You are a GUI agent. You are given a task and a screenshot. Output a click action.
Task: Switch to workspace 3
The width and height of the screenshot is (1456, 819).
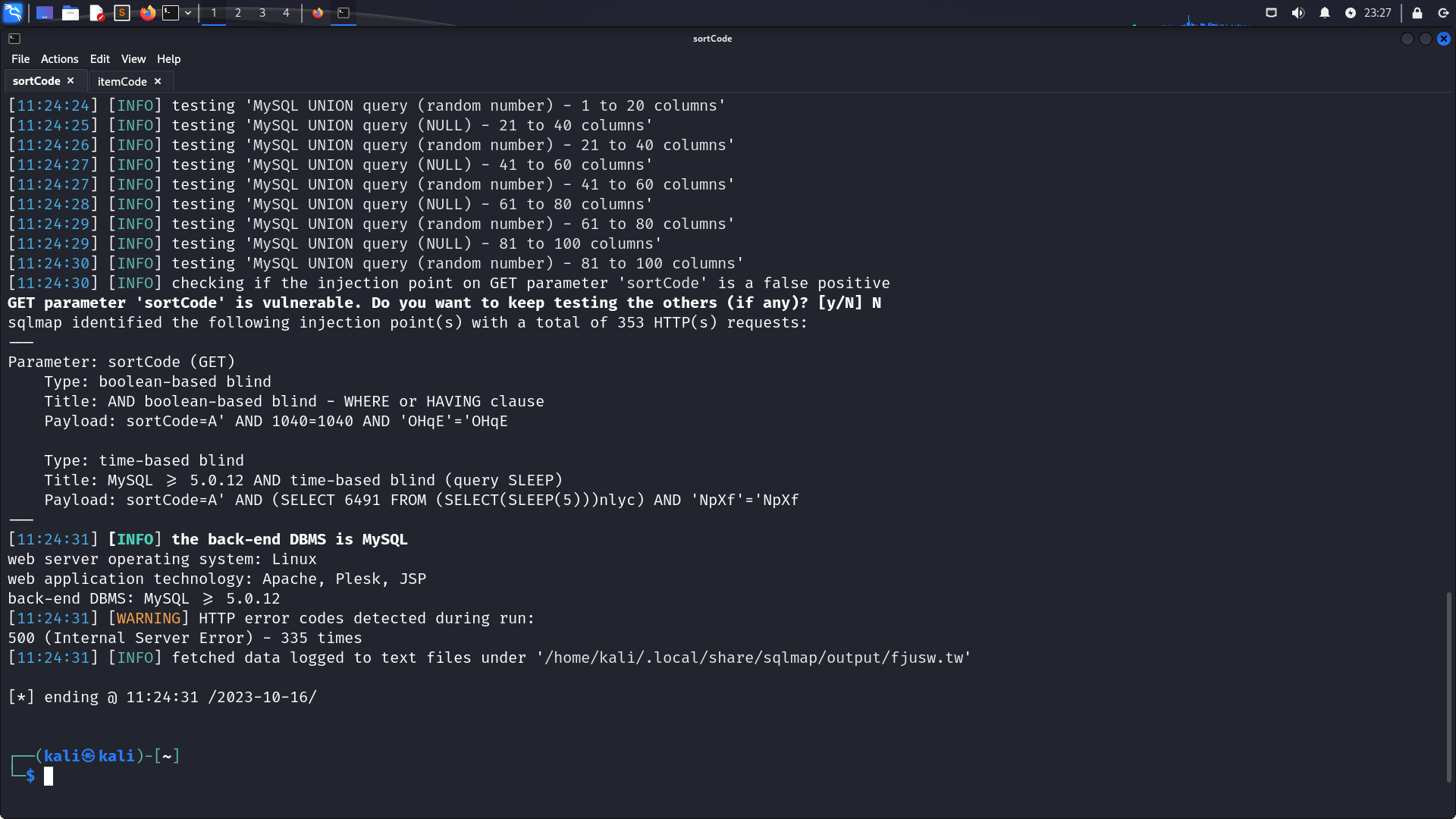262,13
